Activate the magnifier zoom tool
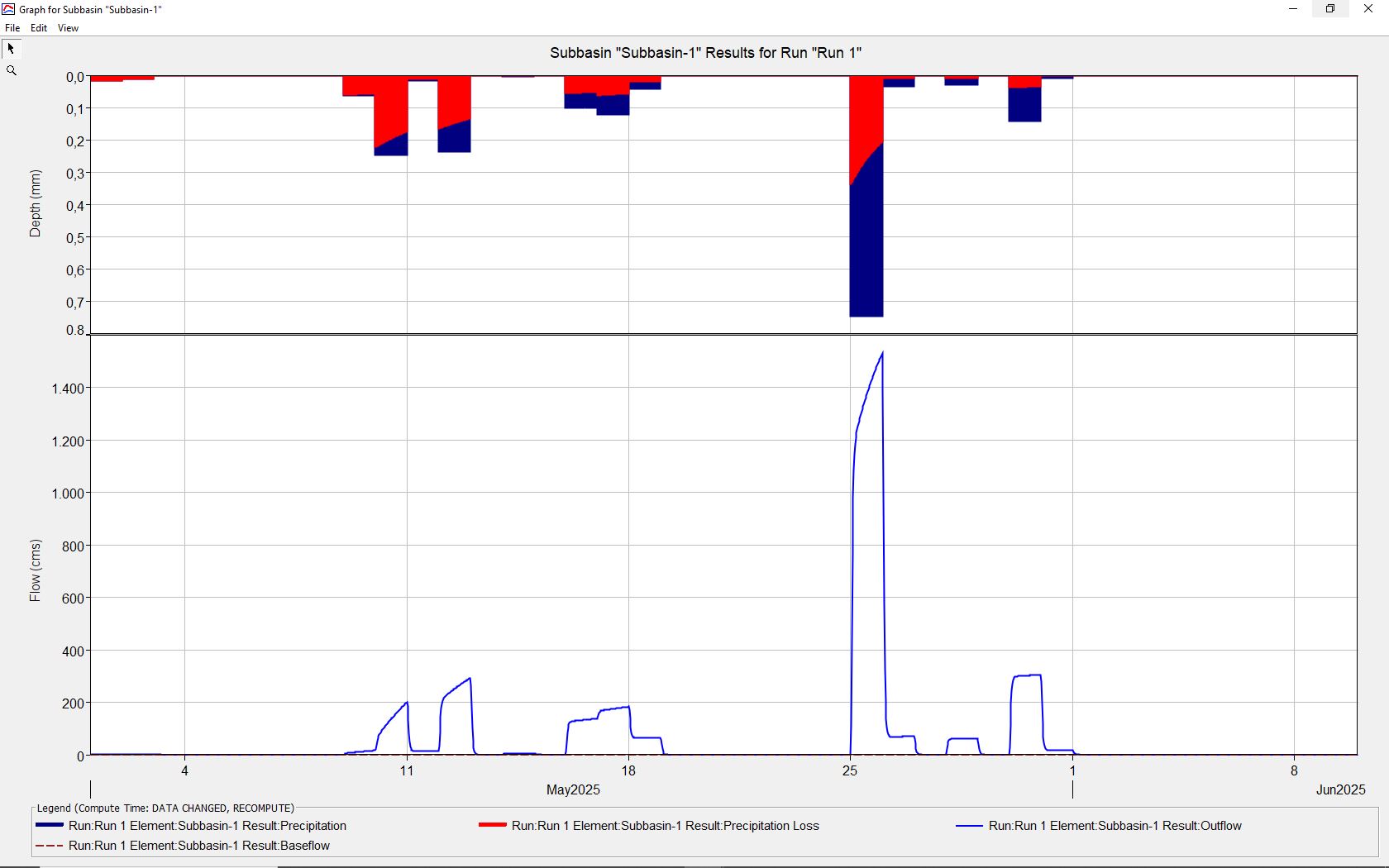Image resolution: width=1389 pixels, height=868 pixels. (12, 71)
